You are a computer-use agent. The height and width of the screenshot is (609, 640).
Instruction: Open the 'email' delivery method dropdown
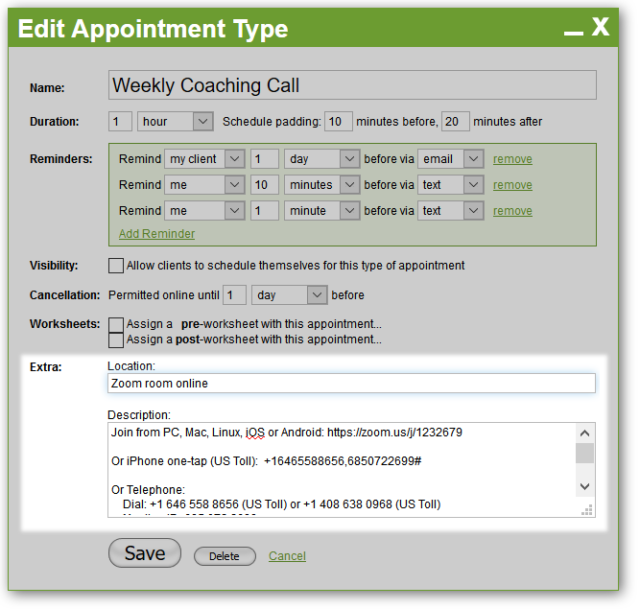coord(451,159)
